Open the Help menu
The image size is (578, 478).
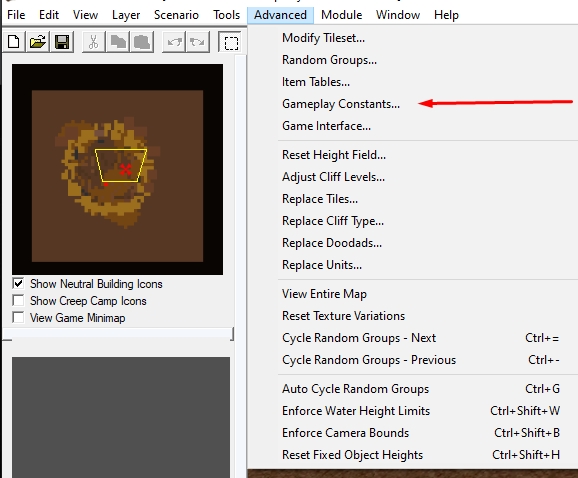[446, 15]
